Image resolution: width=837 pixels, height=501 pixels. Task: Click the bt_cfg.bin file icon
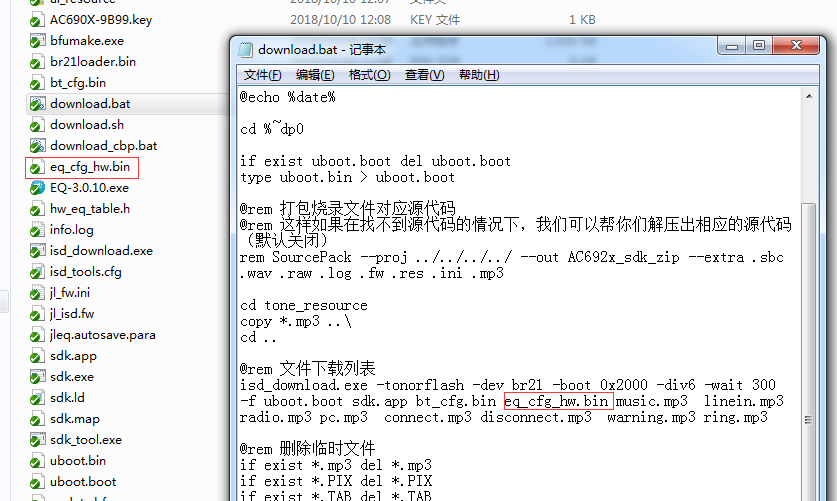37,83
